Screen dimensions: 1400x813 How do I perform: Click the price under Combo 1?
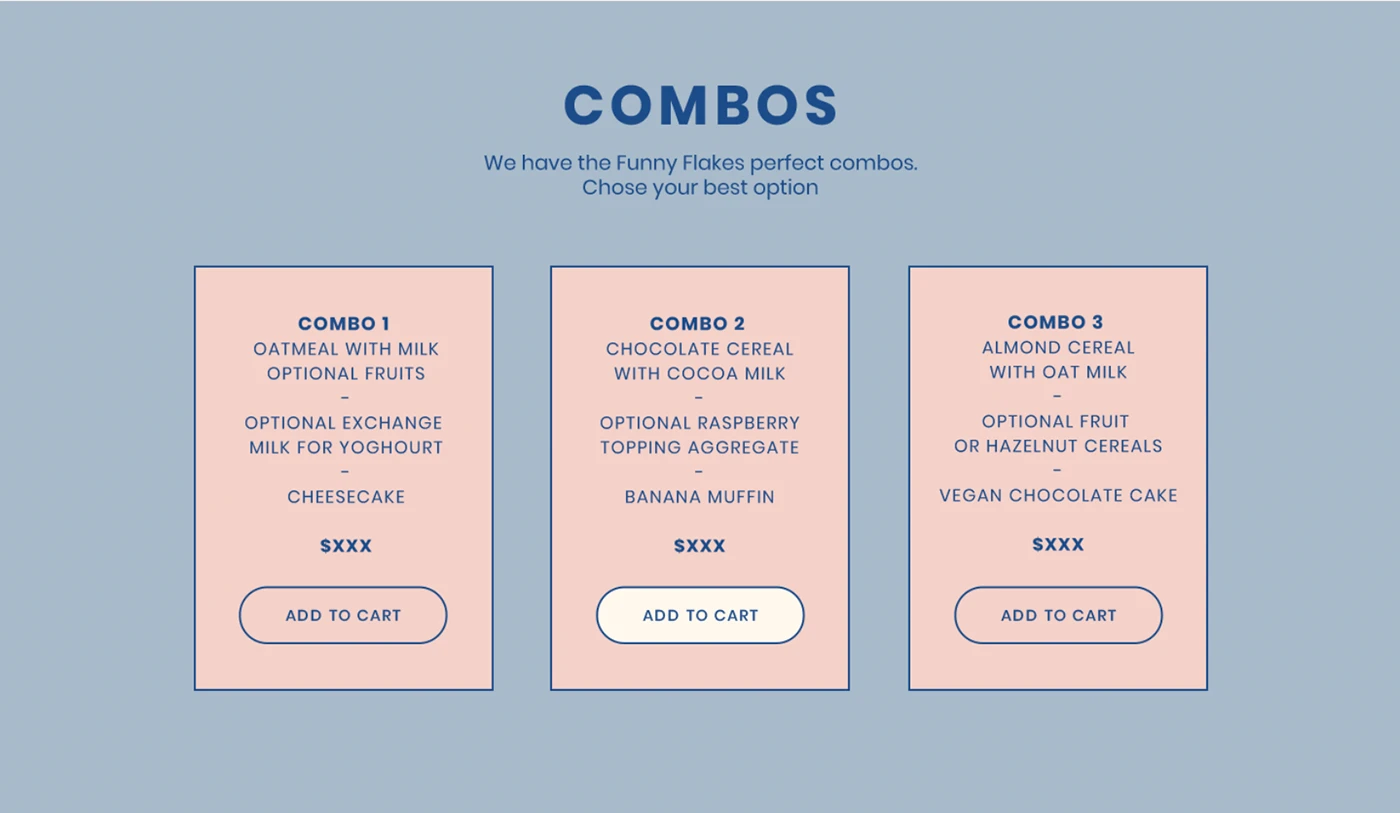pos(346,546)
